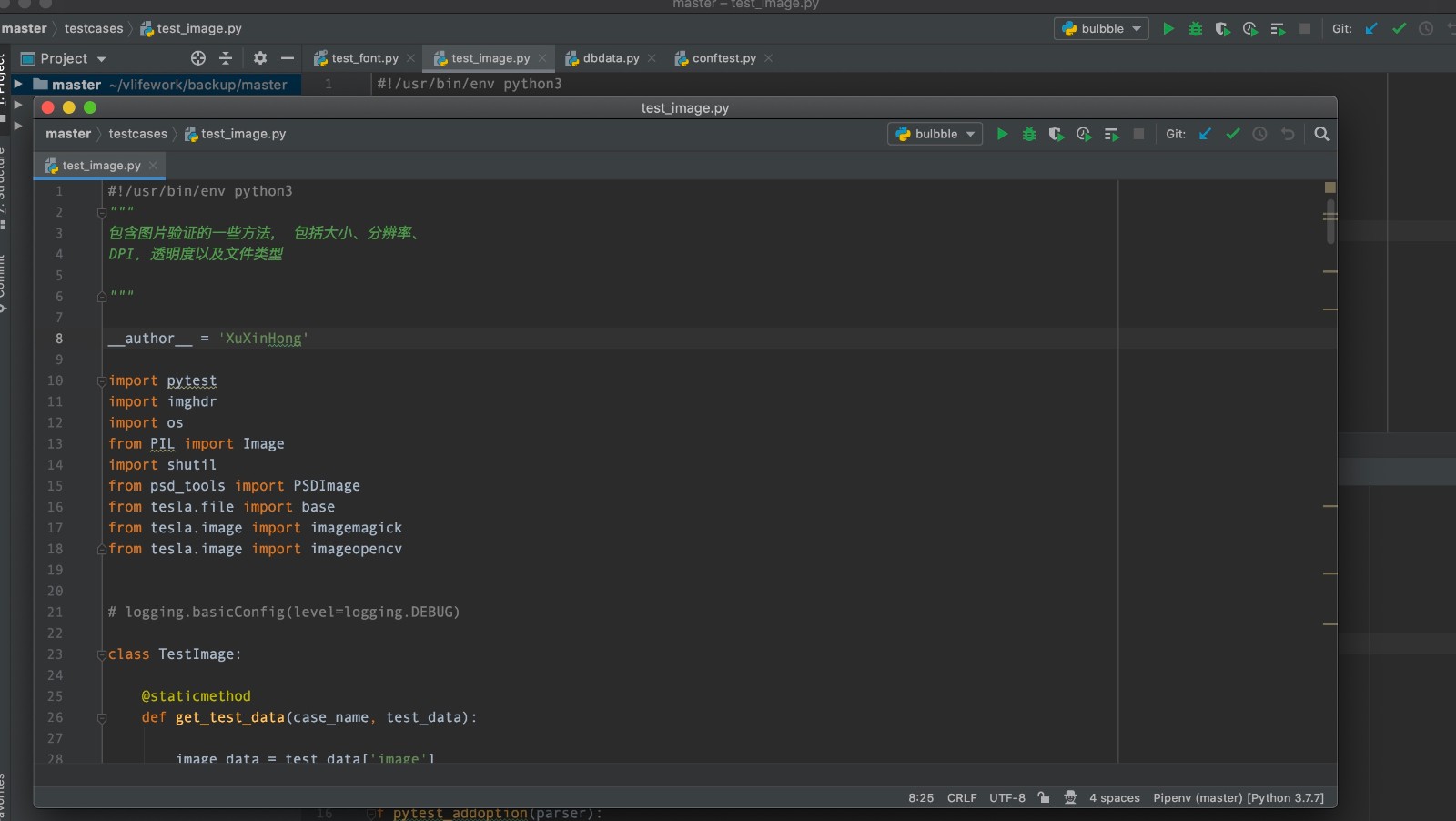Switch to the conftest.py tab
The image size is (1456, 821).
click(724, 58)
